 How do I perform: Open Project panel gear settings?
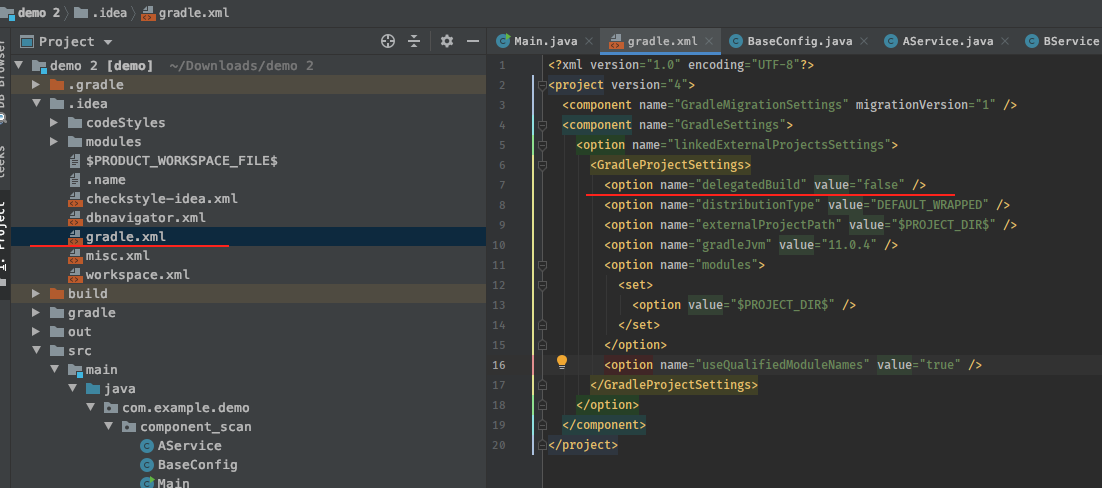(x=447, y=41)
